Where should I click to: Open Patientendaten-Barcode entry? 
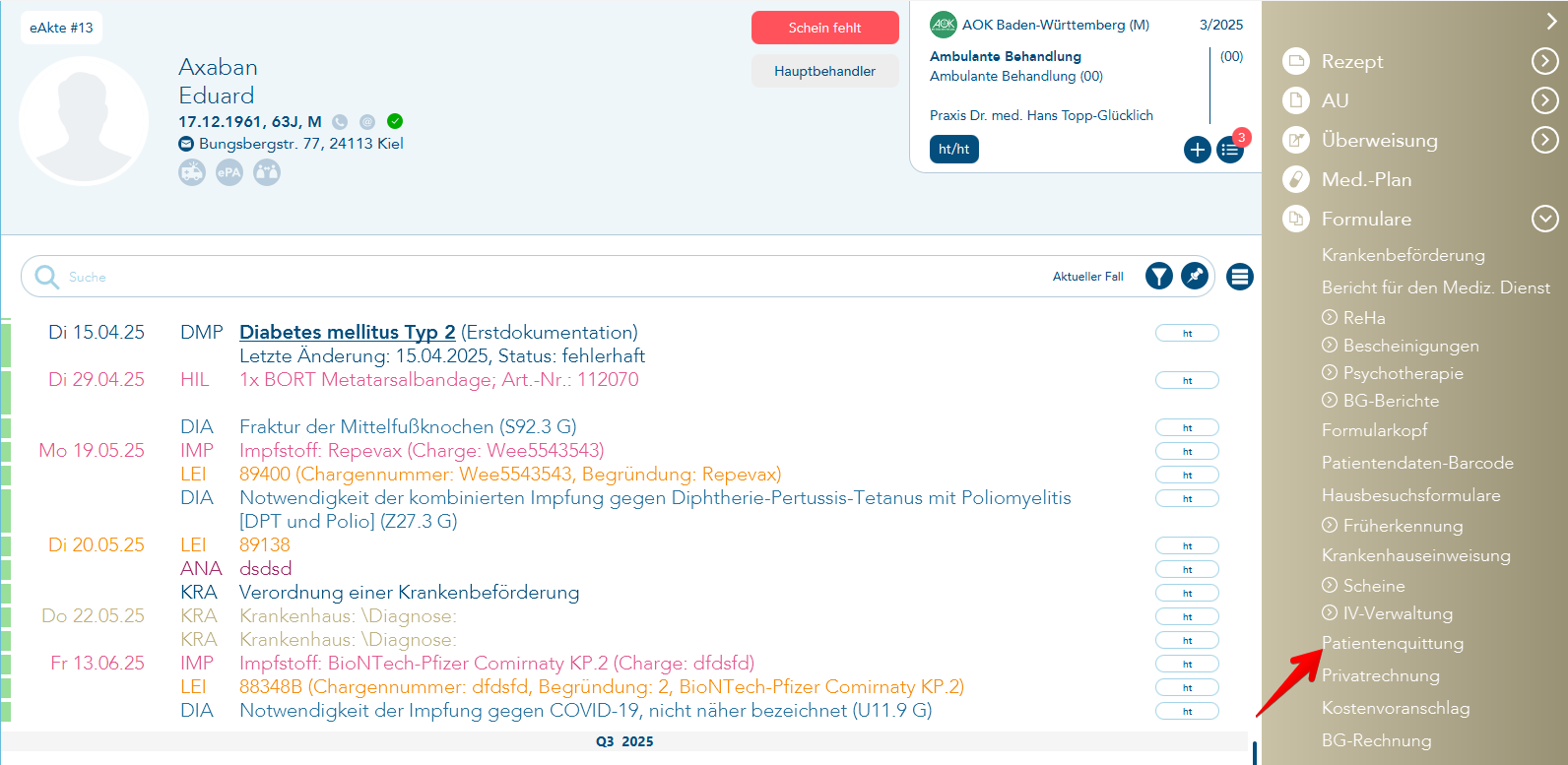[x=1417, y=463]
